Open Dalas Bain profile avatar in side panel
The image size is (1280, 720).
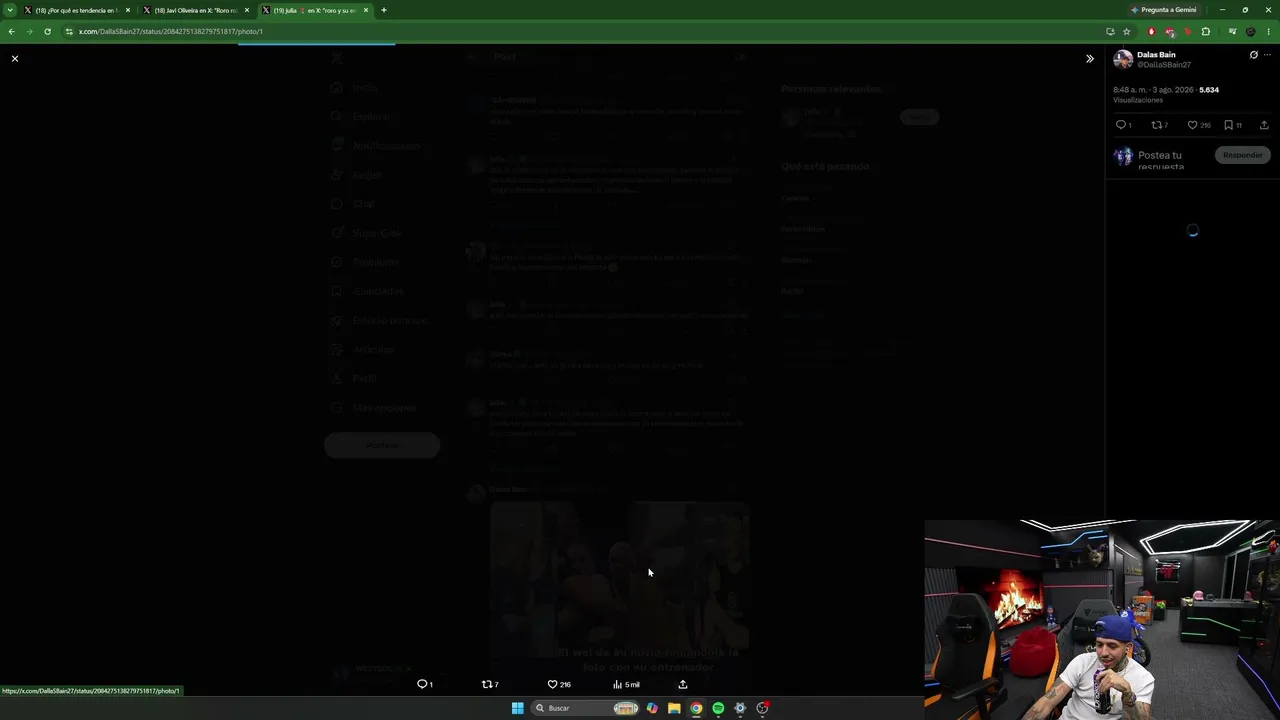1123,59
